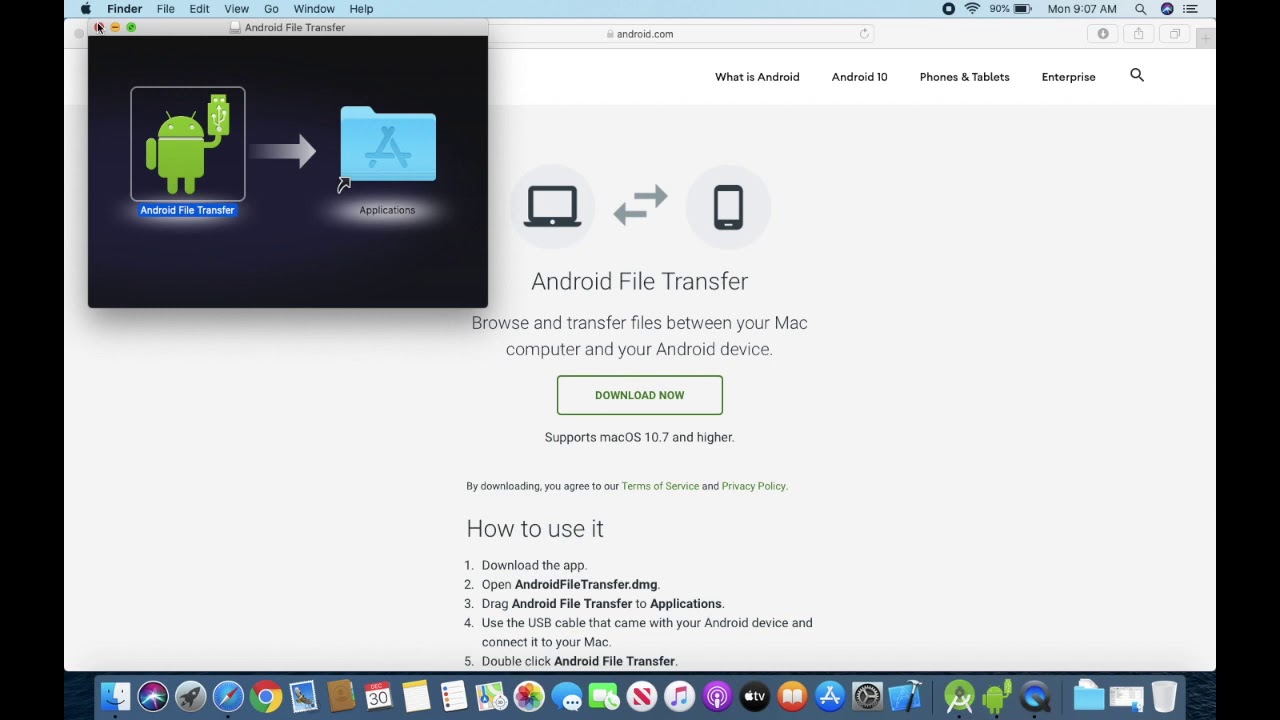1280x720 pixels.
Task: Open the Finder menu
Action: click(125, 9)
